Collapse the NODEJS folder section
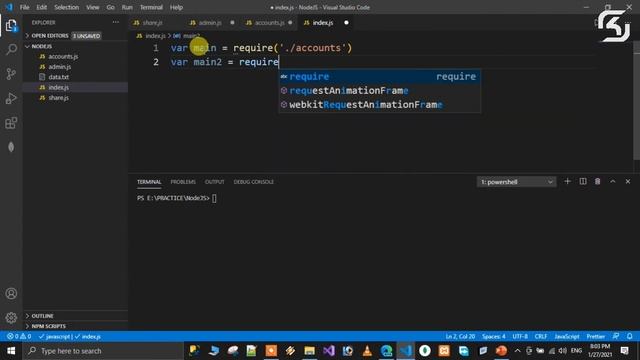This screenshot has width=640, height=360. click(x=76, y=47)
